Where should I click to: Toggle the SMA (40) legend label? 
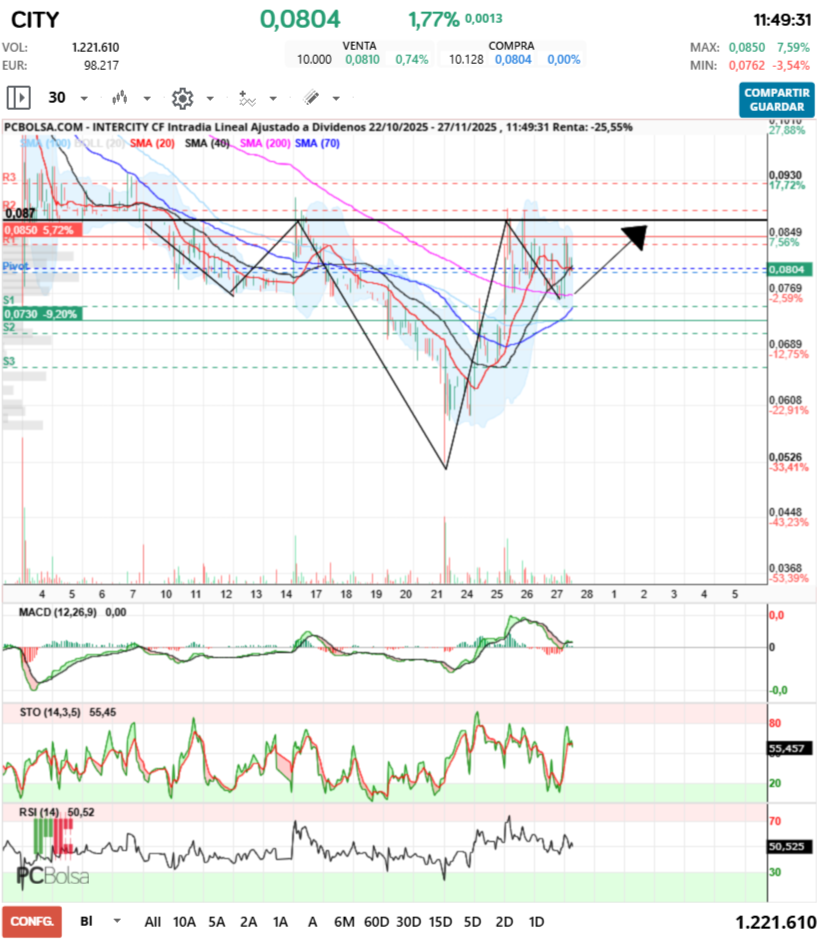[x=208, y=143]
